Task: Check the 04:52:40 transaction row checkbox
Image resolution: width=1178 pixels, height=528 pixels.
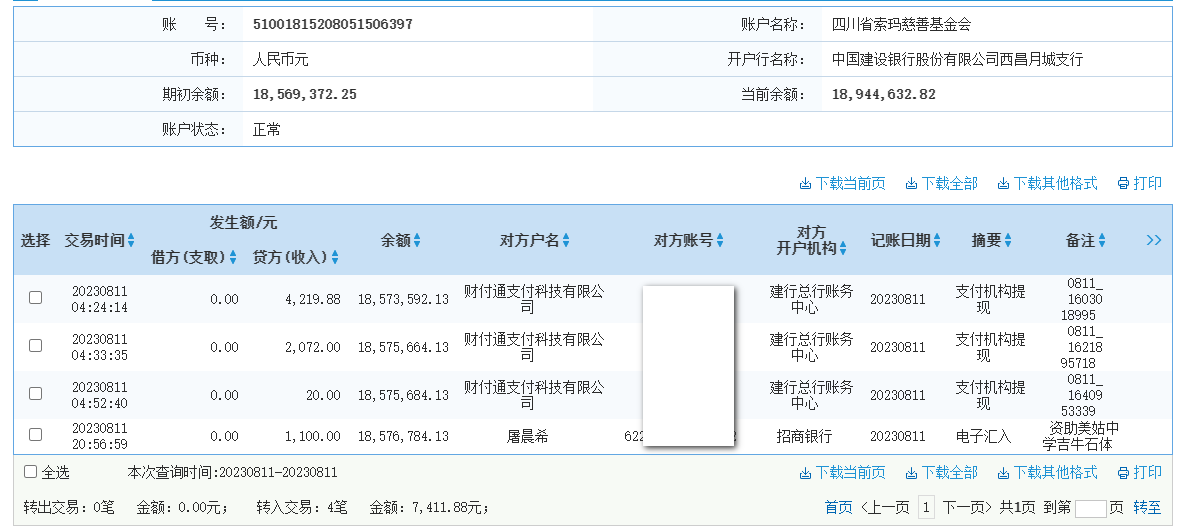Action: pyautogui.click(x=35, y=394)
